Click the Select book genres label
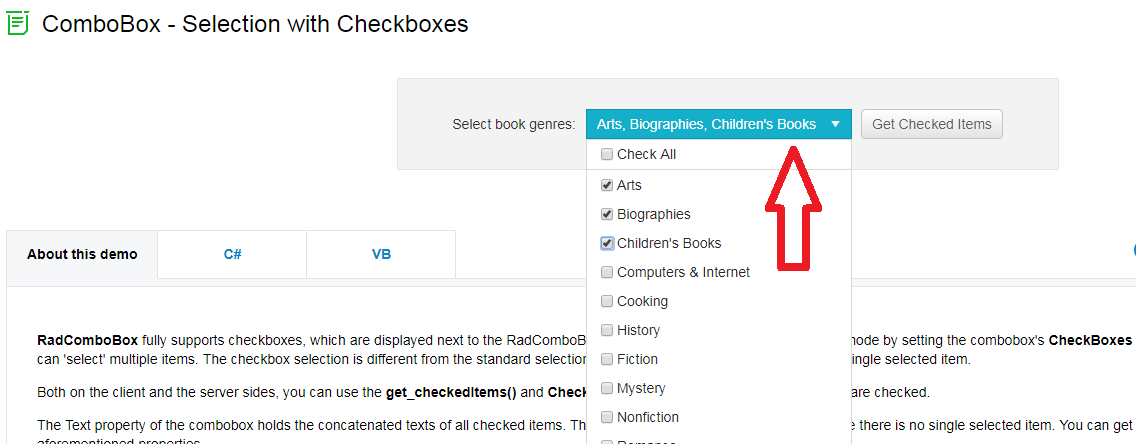This screenshot has height=444, width=1136. 513,124
